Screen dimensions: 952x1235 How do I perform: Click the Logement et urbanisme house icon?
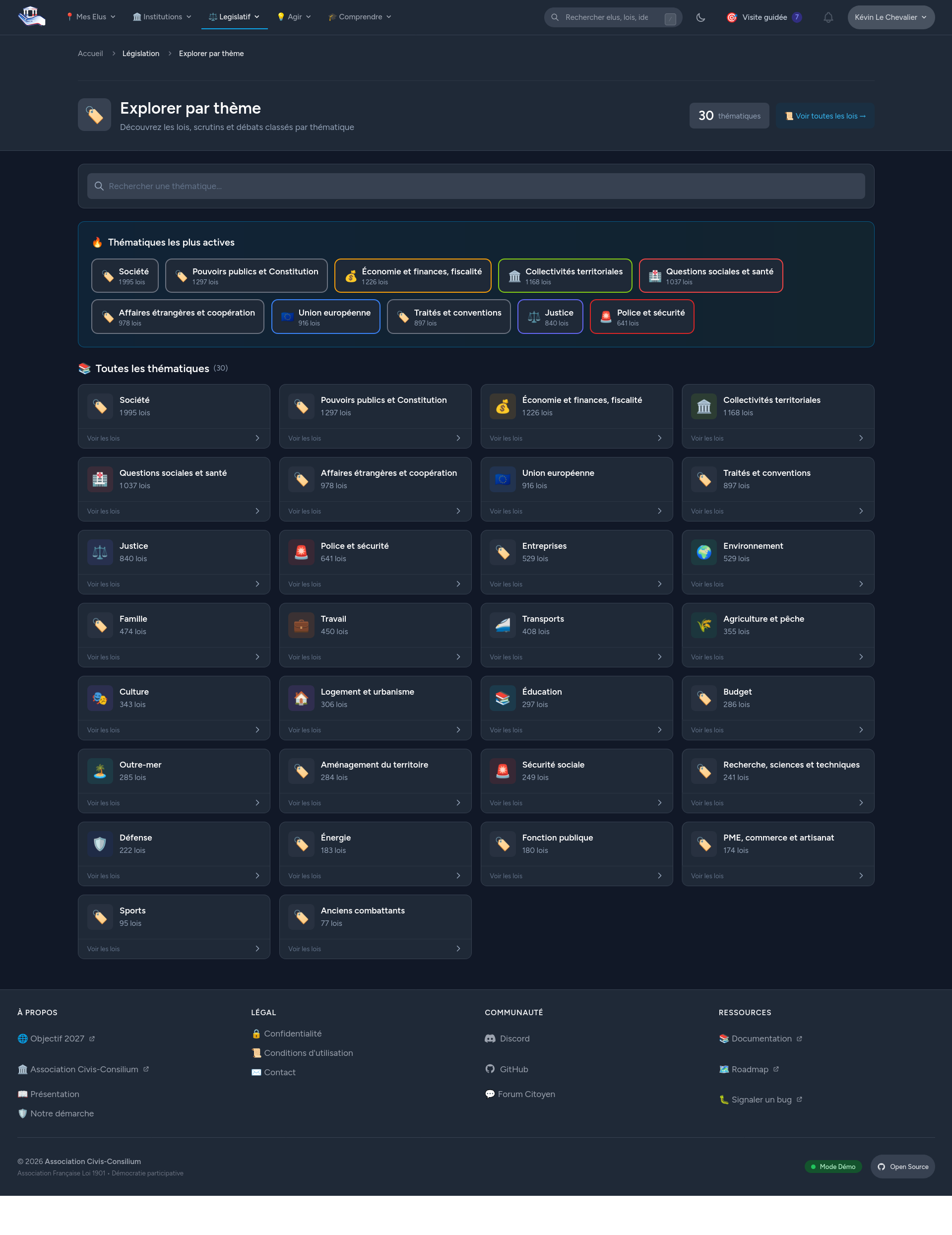(x=301, y=698)
